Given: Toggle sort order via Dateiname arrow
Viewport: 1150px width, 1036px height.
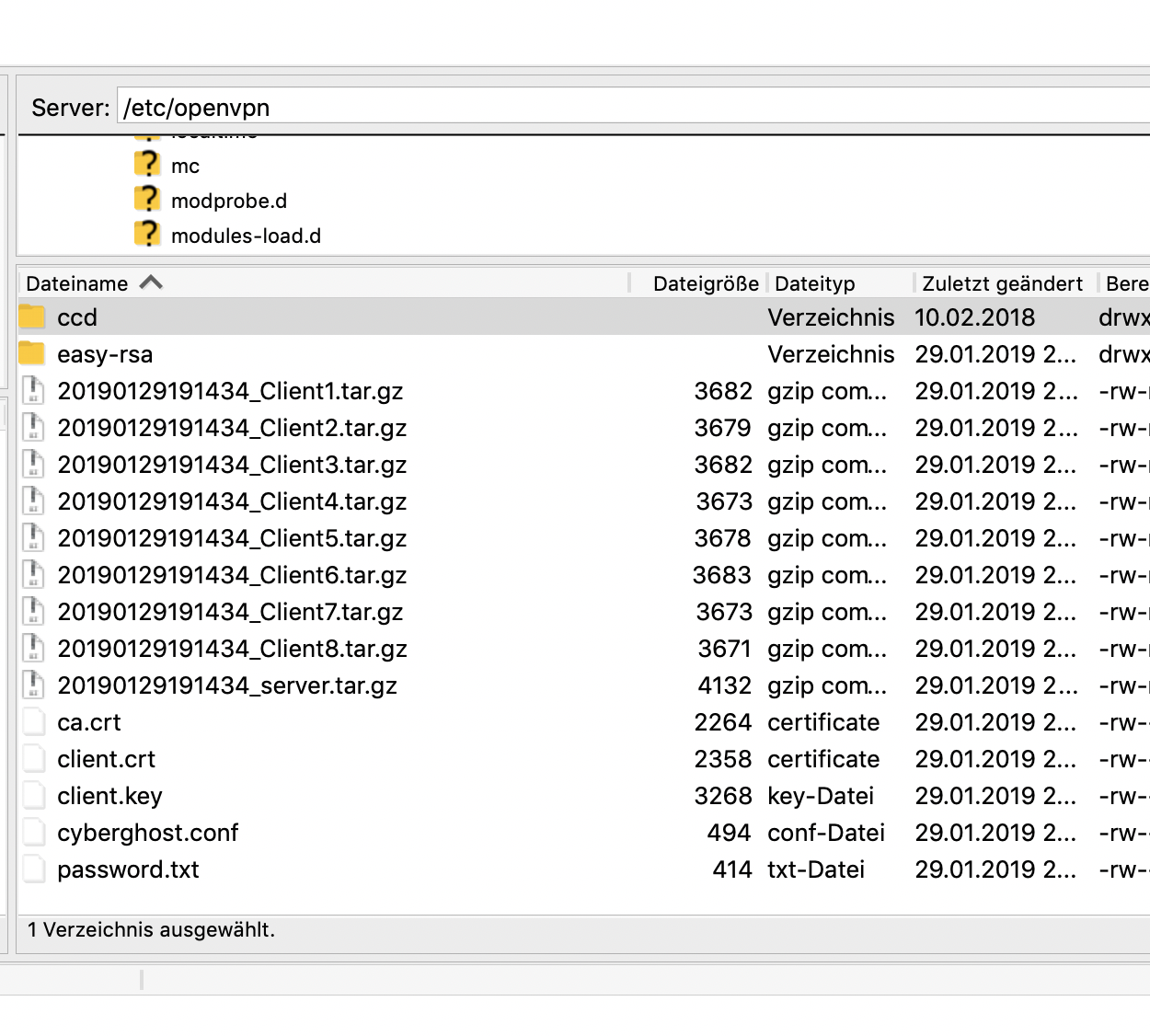Looking at the screenshot, I should (x=151, y=283).
